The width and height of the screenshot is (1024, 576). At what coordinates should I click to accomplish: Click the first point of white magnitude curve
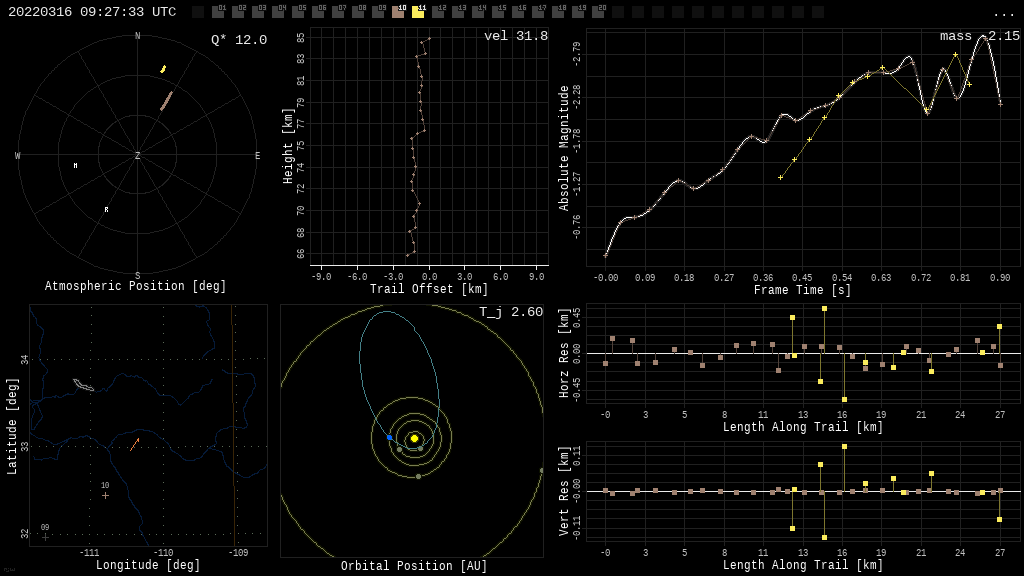[605, 255]
